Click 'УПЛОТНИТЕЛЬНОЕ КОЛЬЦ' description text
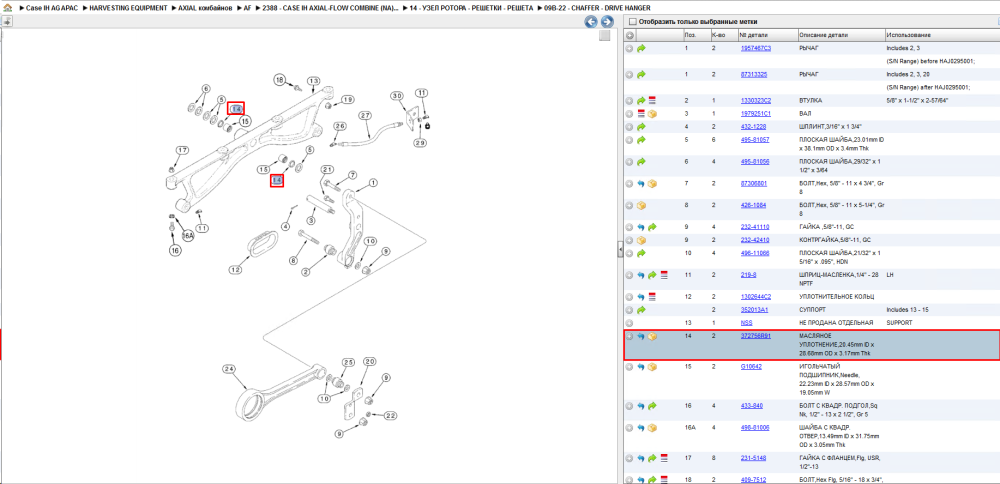The width and height of the screenshot is (1000, 484). (836, 297)
